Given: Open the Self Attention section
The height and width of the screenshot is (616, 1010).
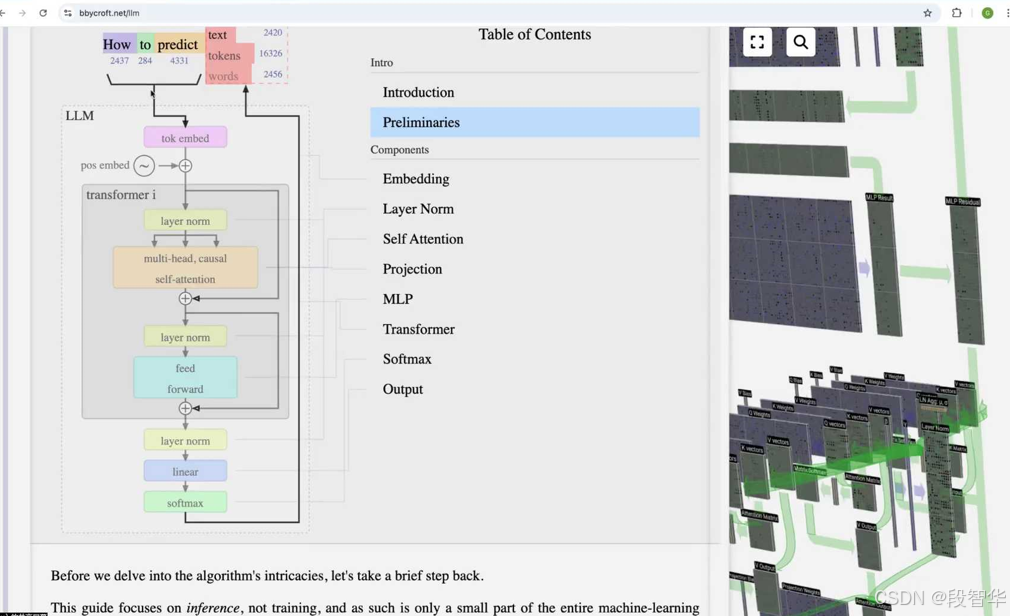Looking at the screenshot, I should point(423,239).
